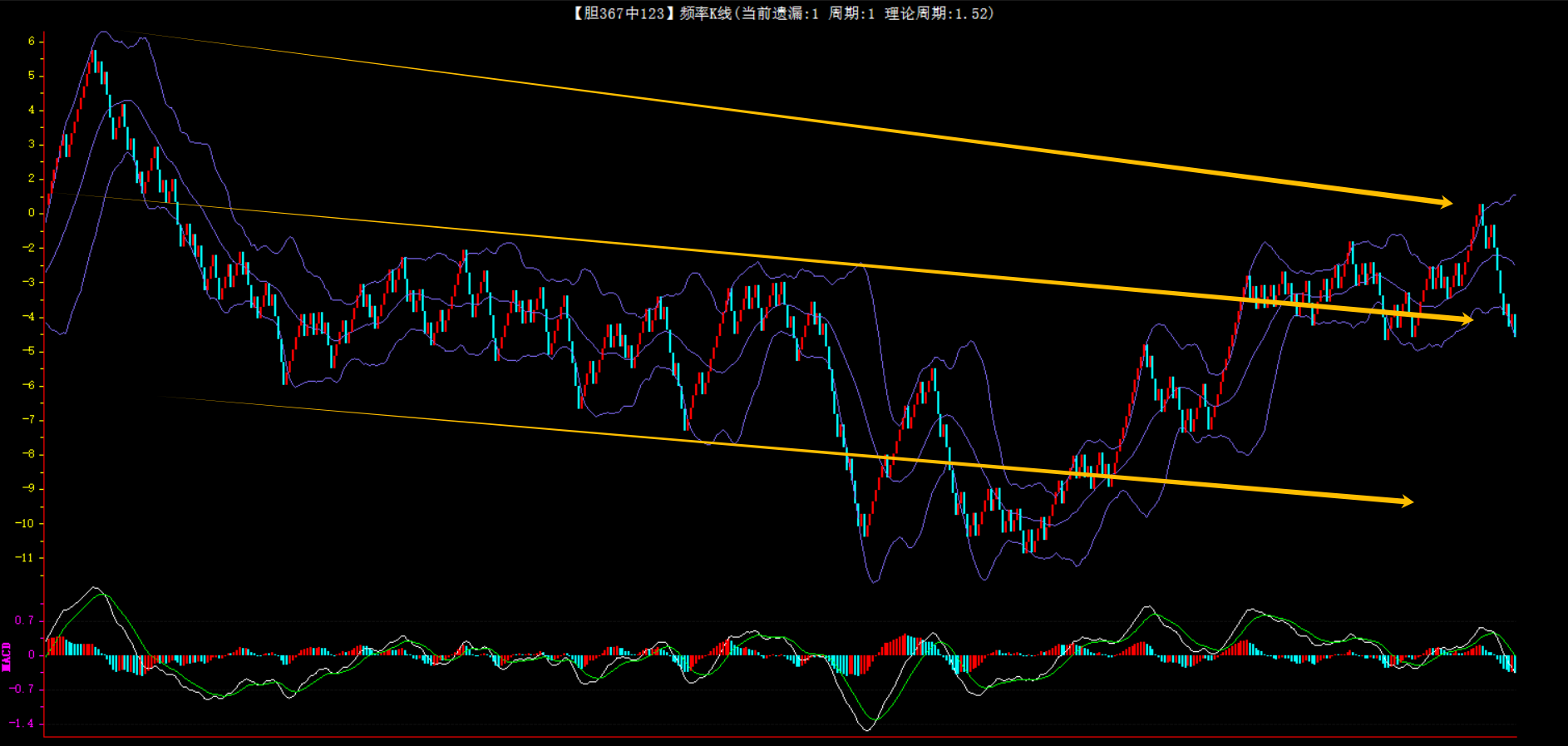The width and height of the screenshot is (1568, 746).
Task: Click the last candlestick at the right edge
Action: [x=1514, y=324]
